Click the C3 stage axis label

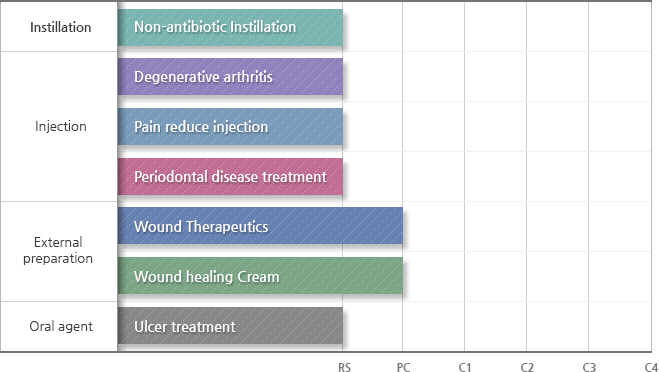point(589,367)
